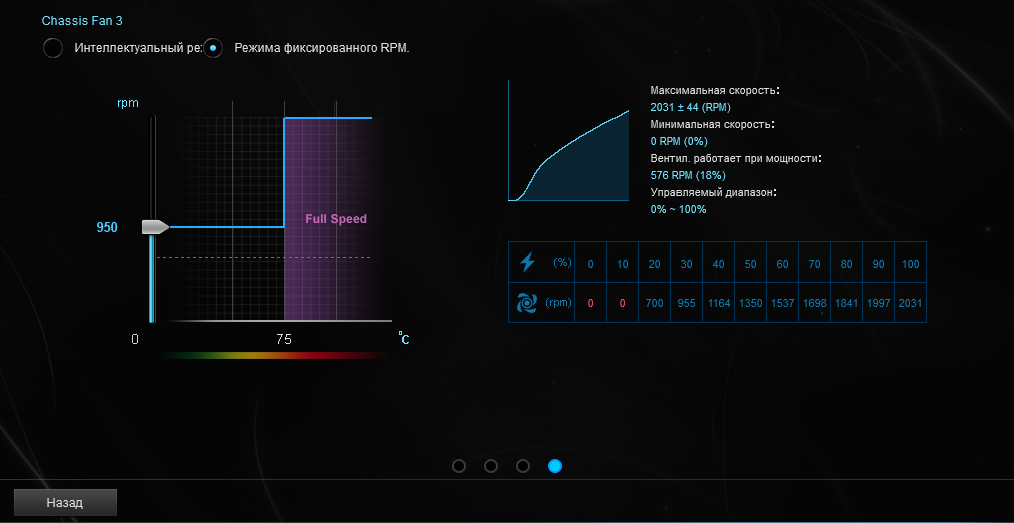Click the 0% ~ 100% range value
The height and width of the screenshot is (523, 1014).
pos(678,209)
